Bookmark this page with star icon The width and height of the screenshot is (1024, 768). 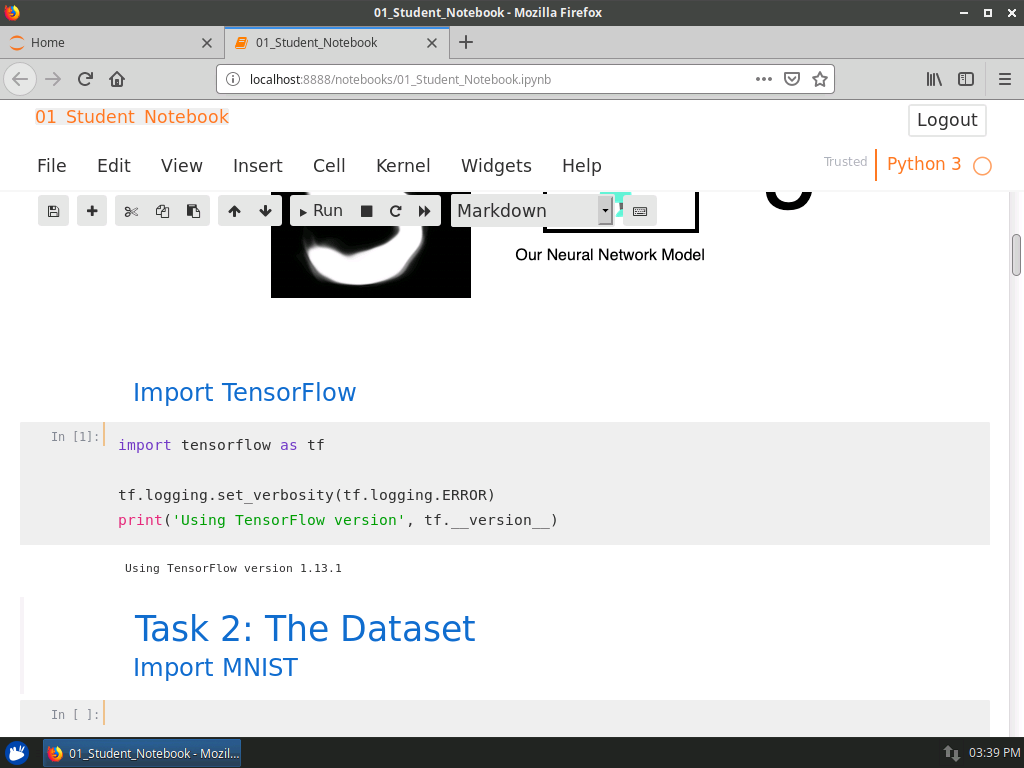pos(820,79)
